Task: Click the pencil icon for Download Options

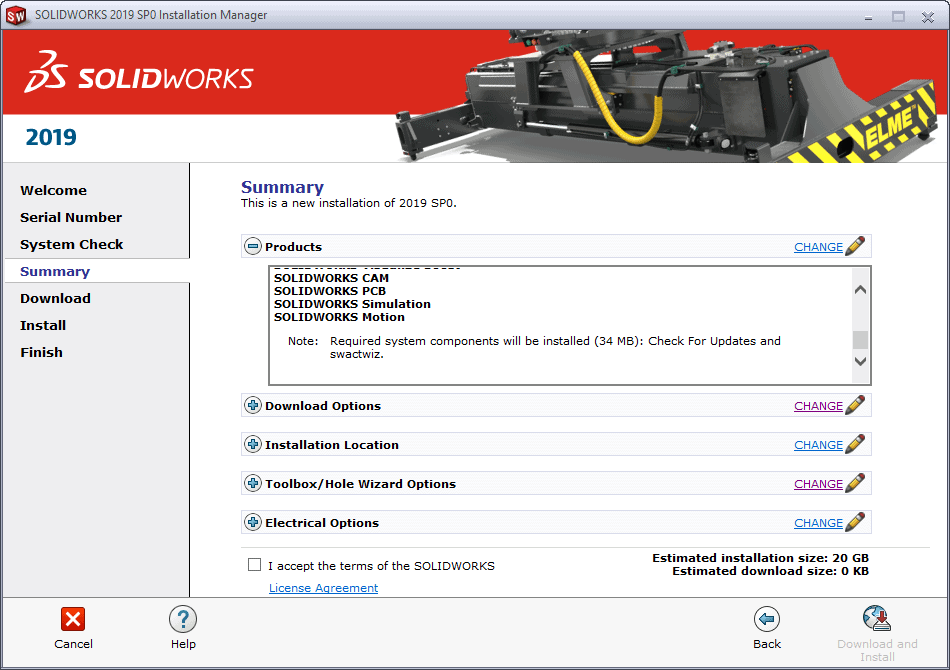Action: click(855, 405)
